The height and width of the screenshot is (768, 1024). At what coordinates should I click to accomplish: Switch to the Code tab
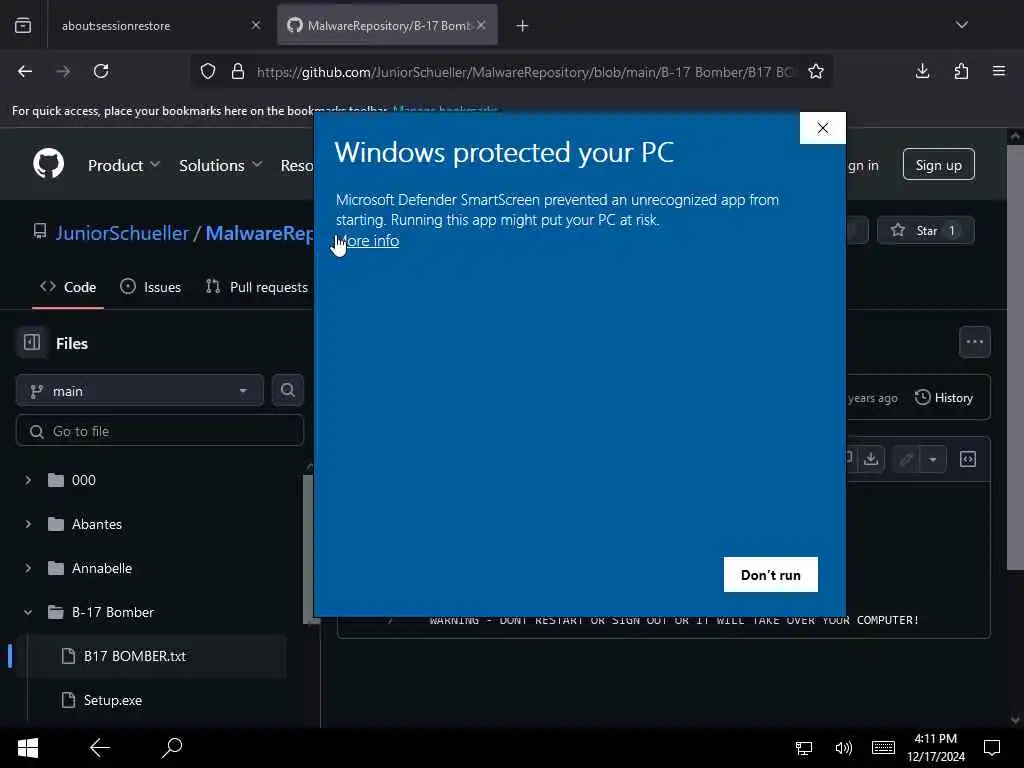pos(68,287)
